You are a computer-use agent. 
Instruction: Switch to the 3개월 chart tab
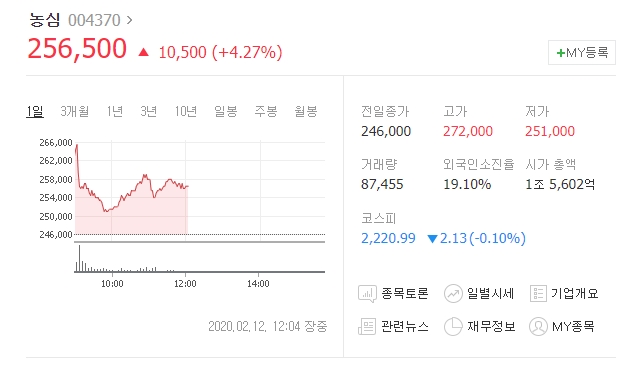pyautogui.click(x=74, y=111)
